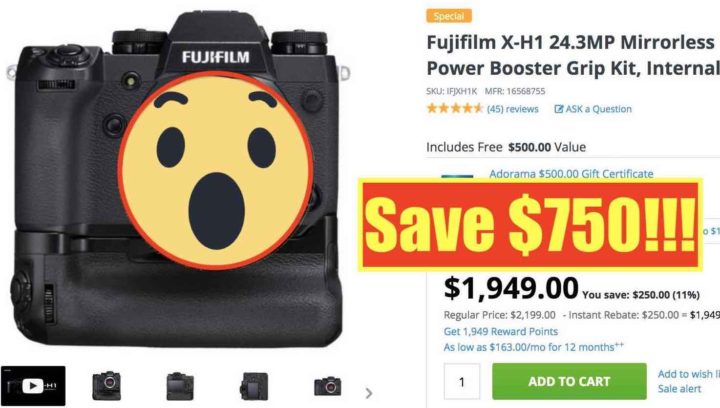Image resolution: width=720 pixels, height=408 pixels.
Task: Open Adorama $500.00 Gift Certificate link
Action: point(571,173)
